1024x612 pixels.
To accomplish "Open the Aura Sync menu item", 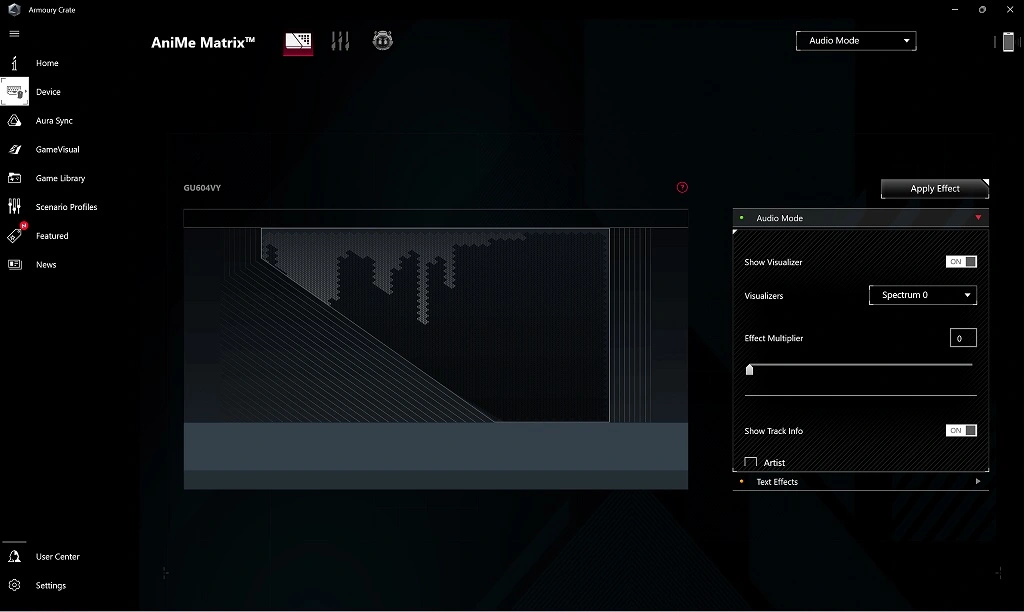I will pyautogui.click(x=54, y=121).
